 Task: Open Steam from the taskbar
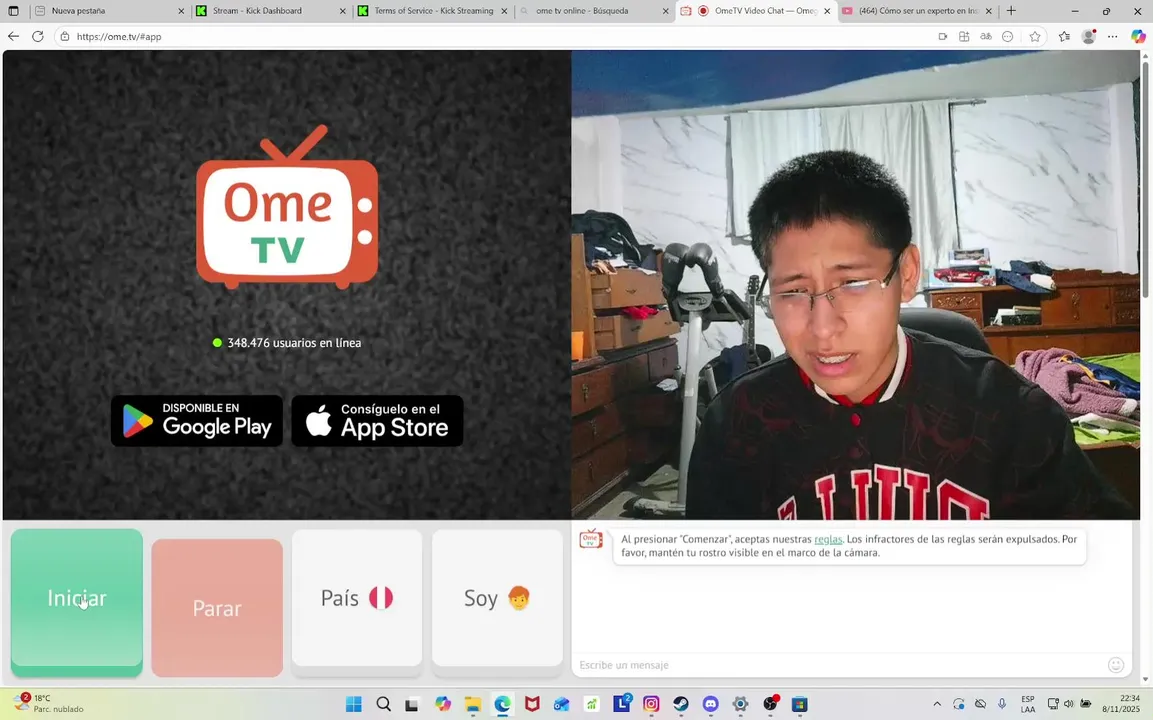pyautogui.click(x=681, y=704)
